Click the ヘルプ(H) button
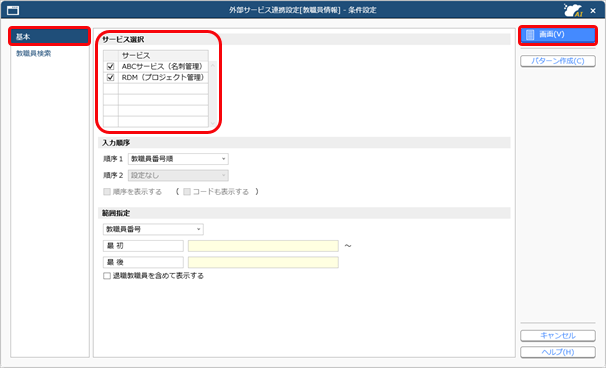 tap(558, 352)
